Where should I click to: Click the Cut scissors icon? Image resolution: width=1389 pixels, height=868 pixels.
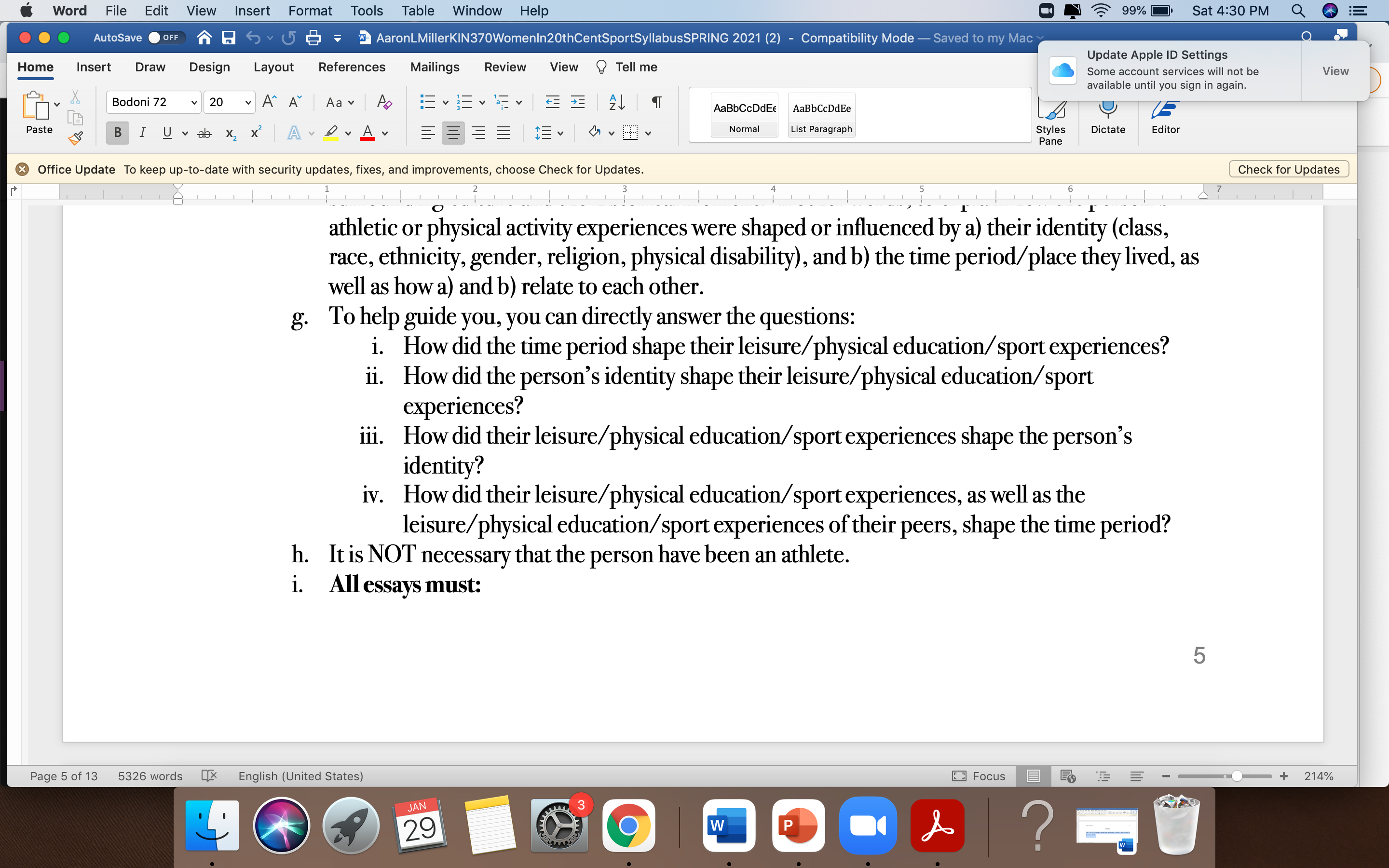(75, 97)
